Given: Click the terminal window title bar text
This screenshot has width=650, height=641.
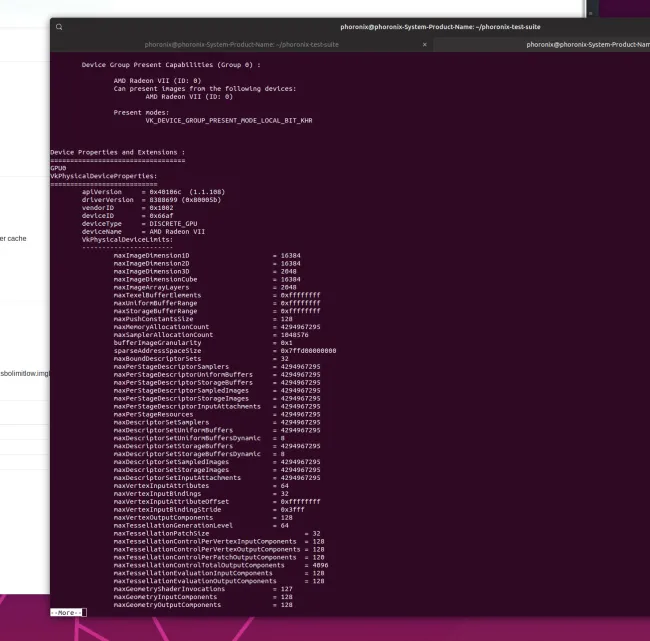Looking at the screenshot, I should click(440, 27).
